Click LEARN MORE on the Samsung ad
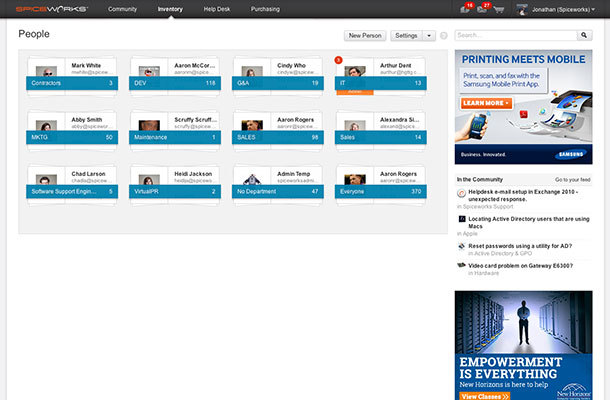This screenshot has height=400, width=610. click(486, 103)
